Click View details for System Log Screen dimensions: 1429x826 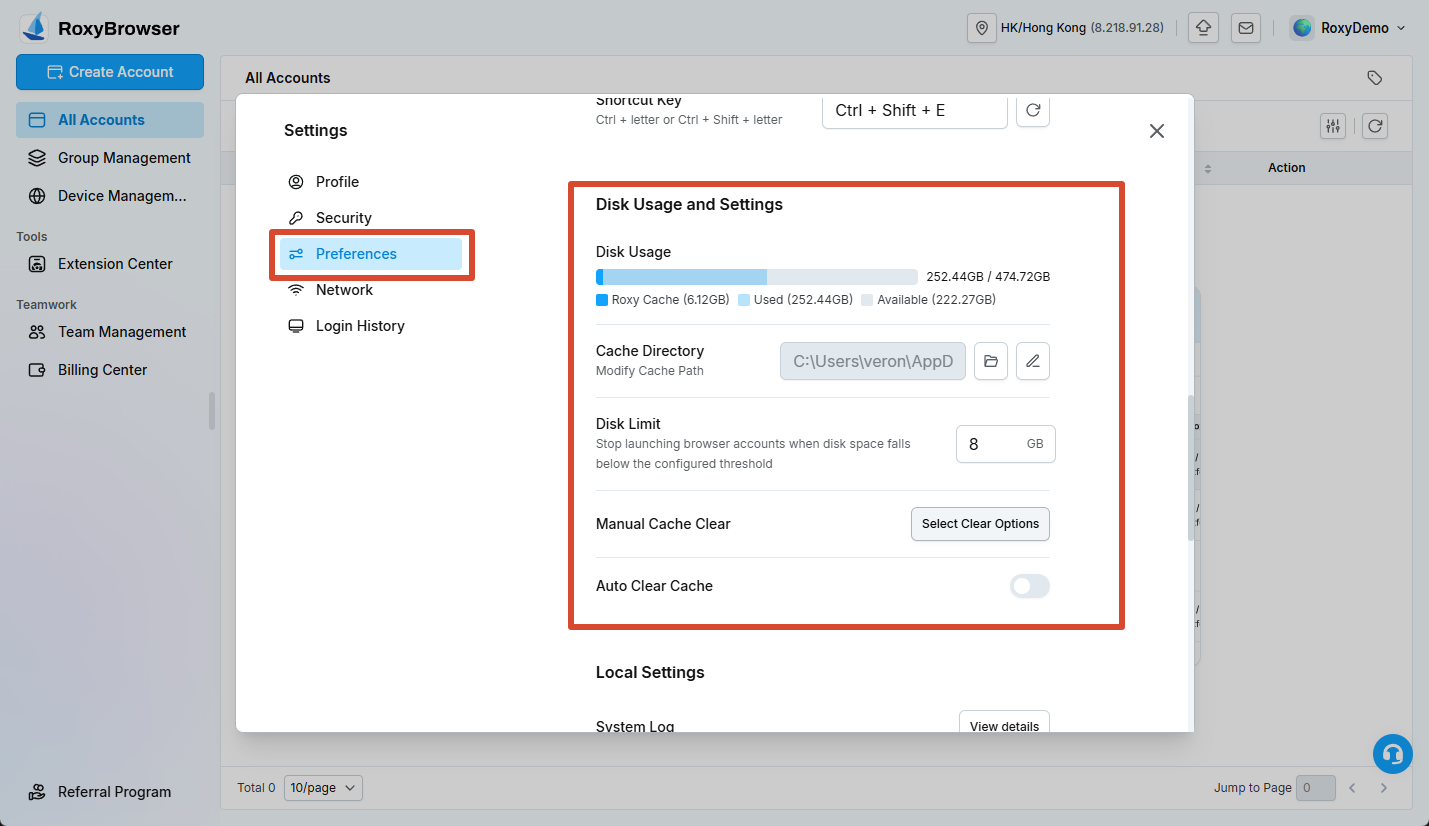1004,724
